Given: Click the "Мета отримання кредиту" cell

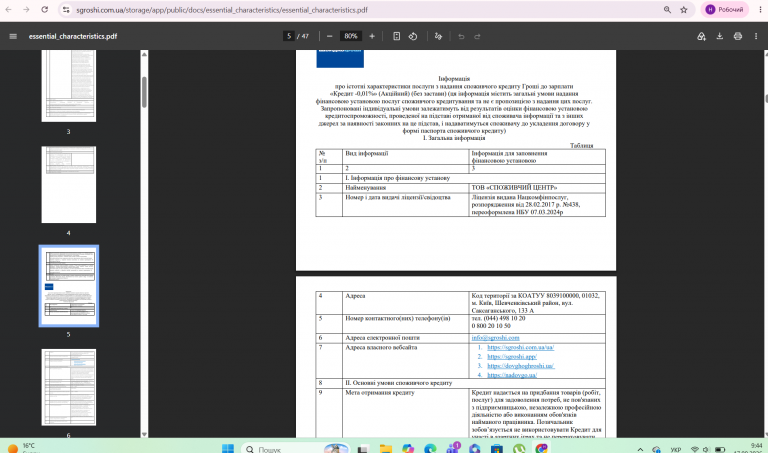Looking at the screenshot, I should 406,413.
